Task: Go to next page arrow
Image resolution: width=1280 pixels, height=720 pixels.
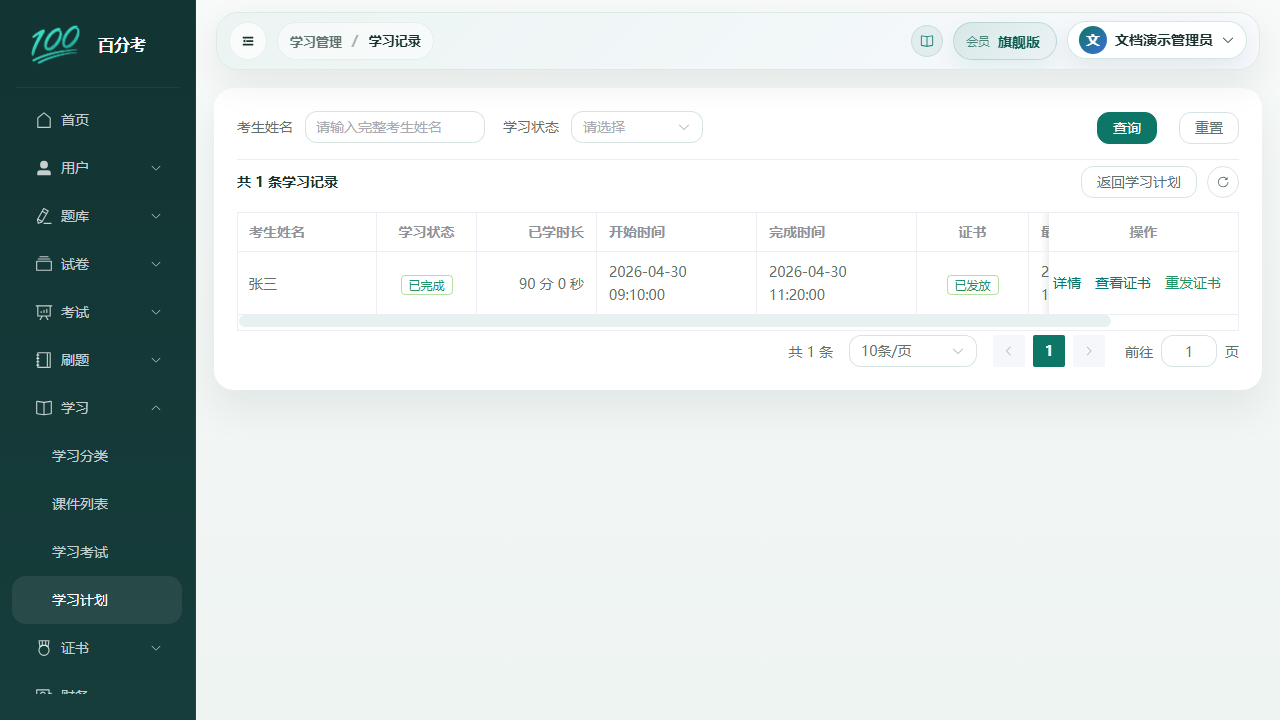Action: (1089, 351)
